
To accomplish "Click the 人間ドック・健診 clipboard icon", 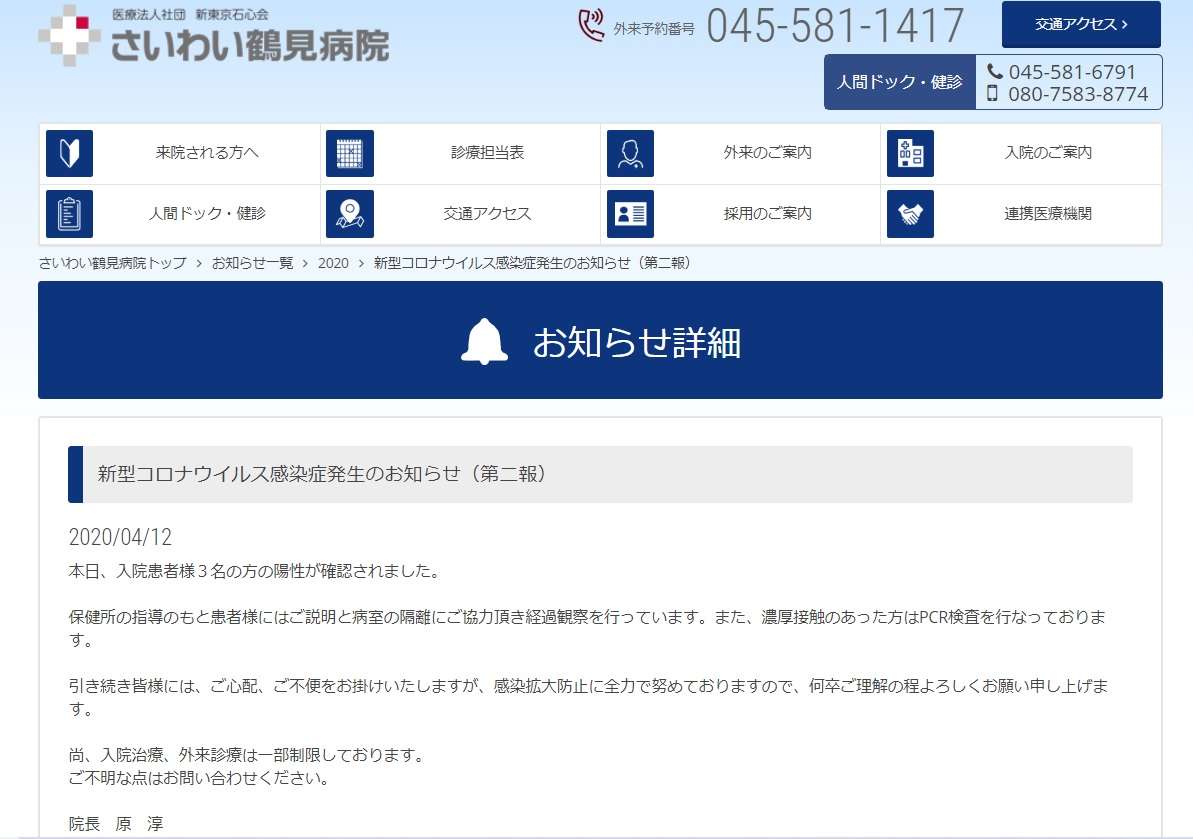I will [71, 214].
